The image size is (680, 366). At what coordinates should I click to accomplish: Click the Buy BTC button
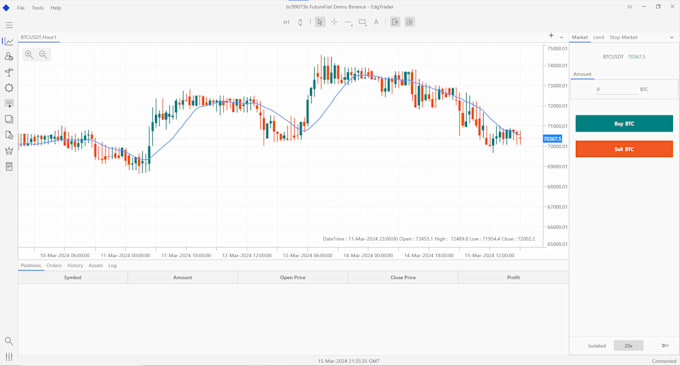pyautogui.click(x=624, y=124)
